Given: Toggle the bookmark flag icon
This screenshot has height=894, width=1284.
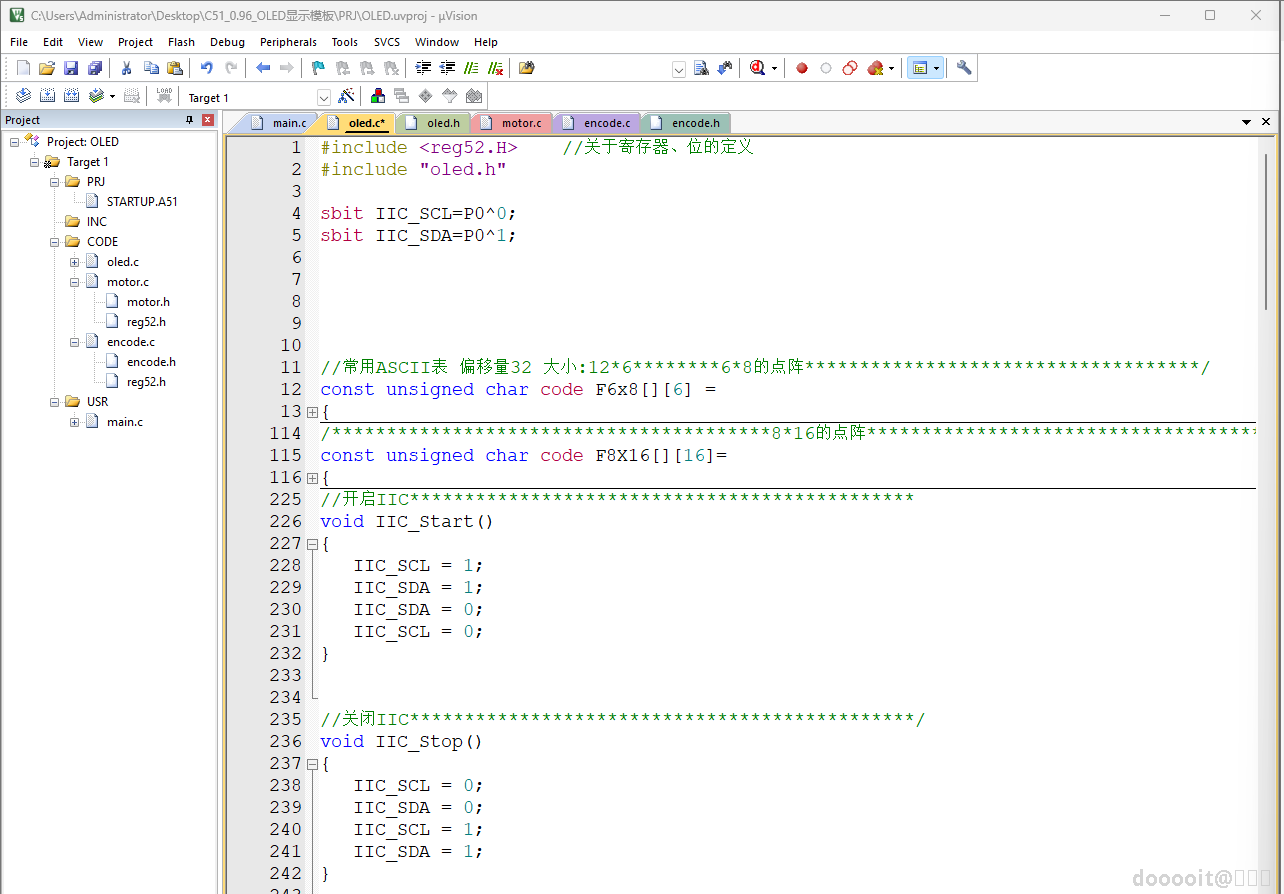Looking at the screenshot, I should 318,68.
